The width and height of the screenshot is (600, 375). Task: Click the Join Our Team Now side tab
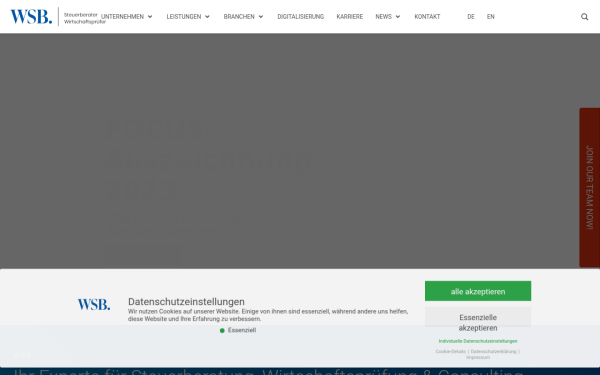point(590,188)
